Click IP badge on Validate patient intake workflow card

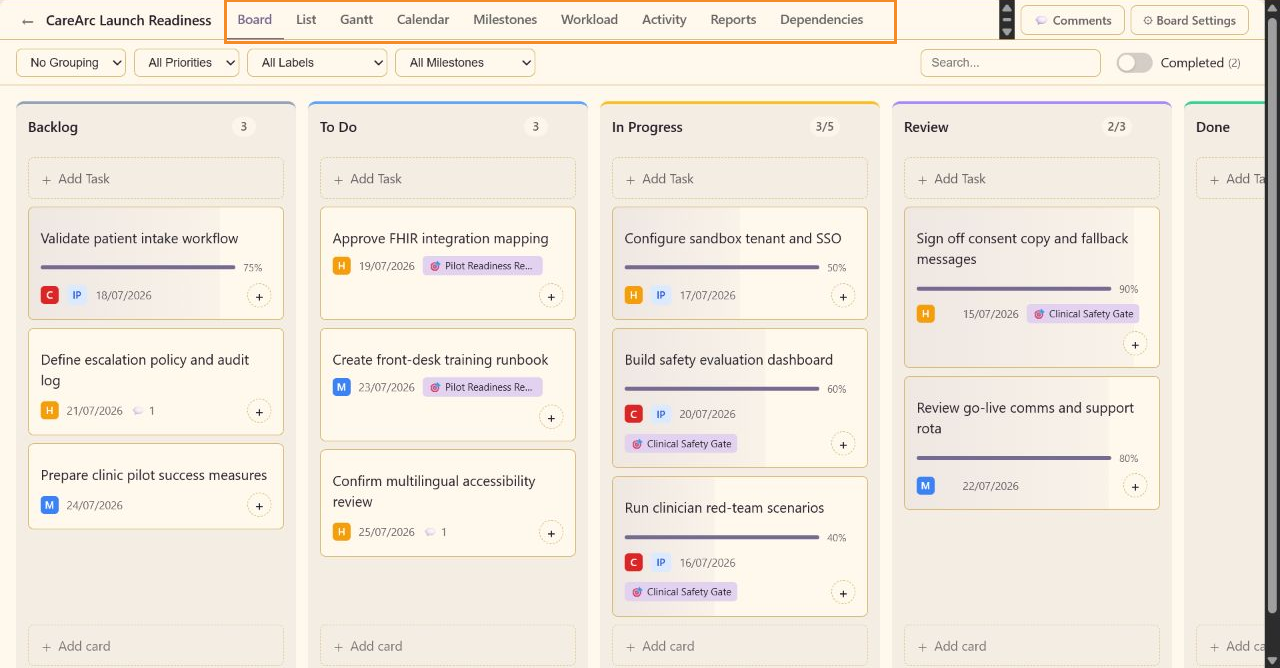77,295
